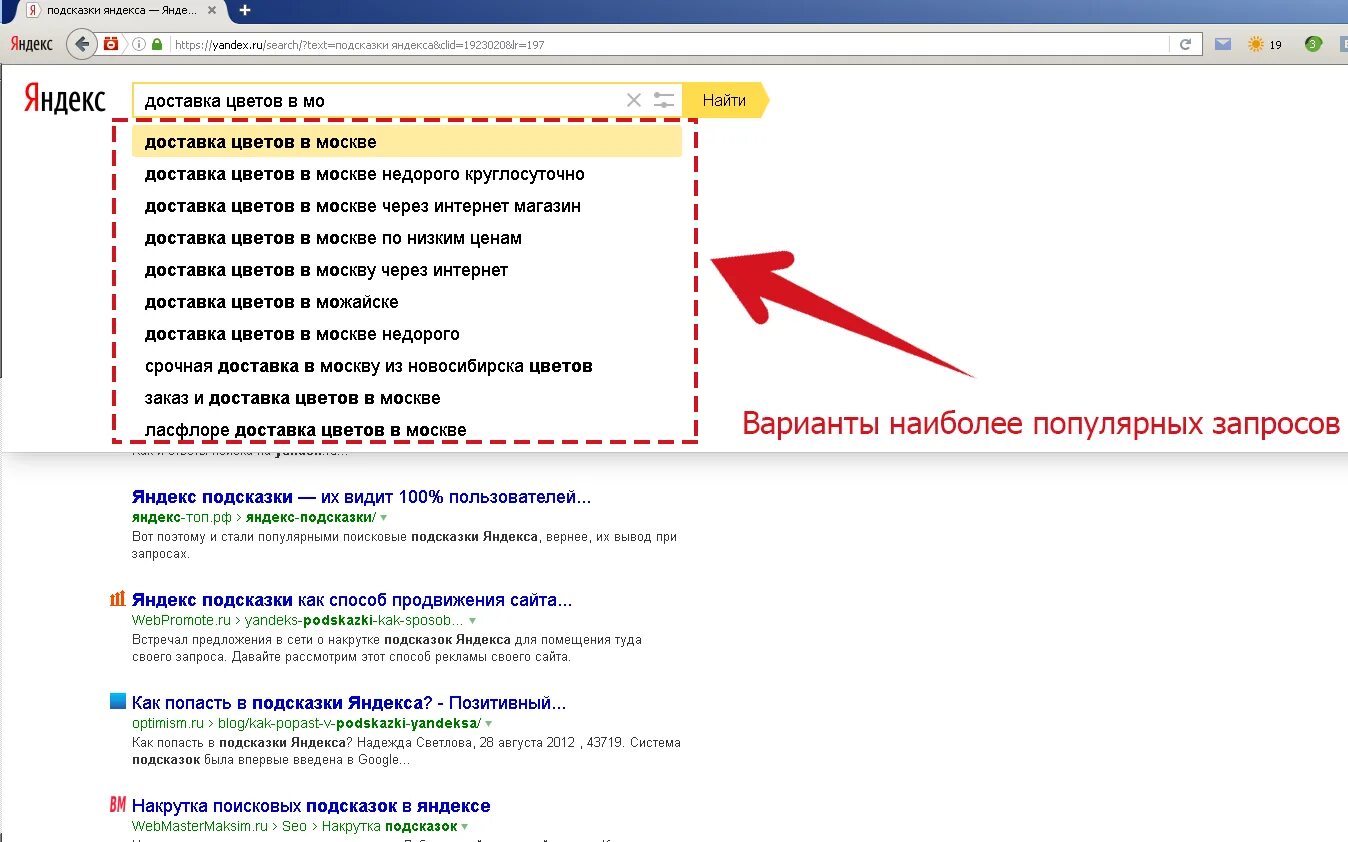The image size is (1348, 842).
Task: Choose suggestion заказ и доставка цветов в москве
Action: click(x=407, y=398)
